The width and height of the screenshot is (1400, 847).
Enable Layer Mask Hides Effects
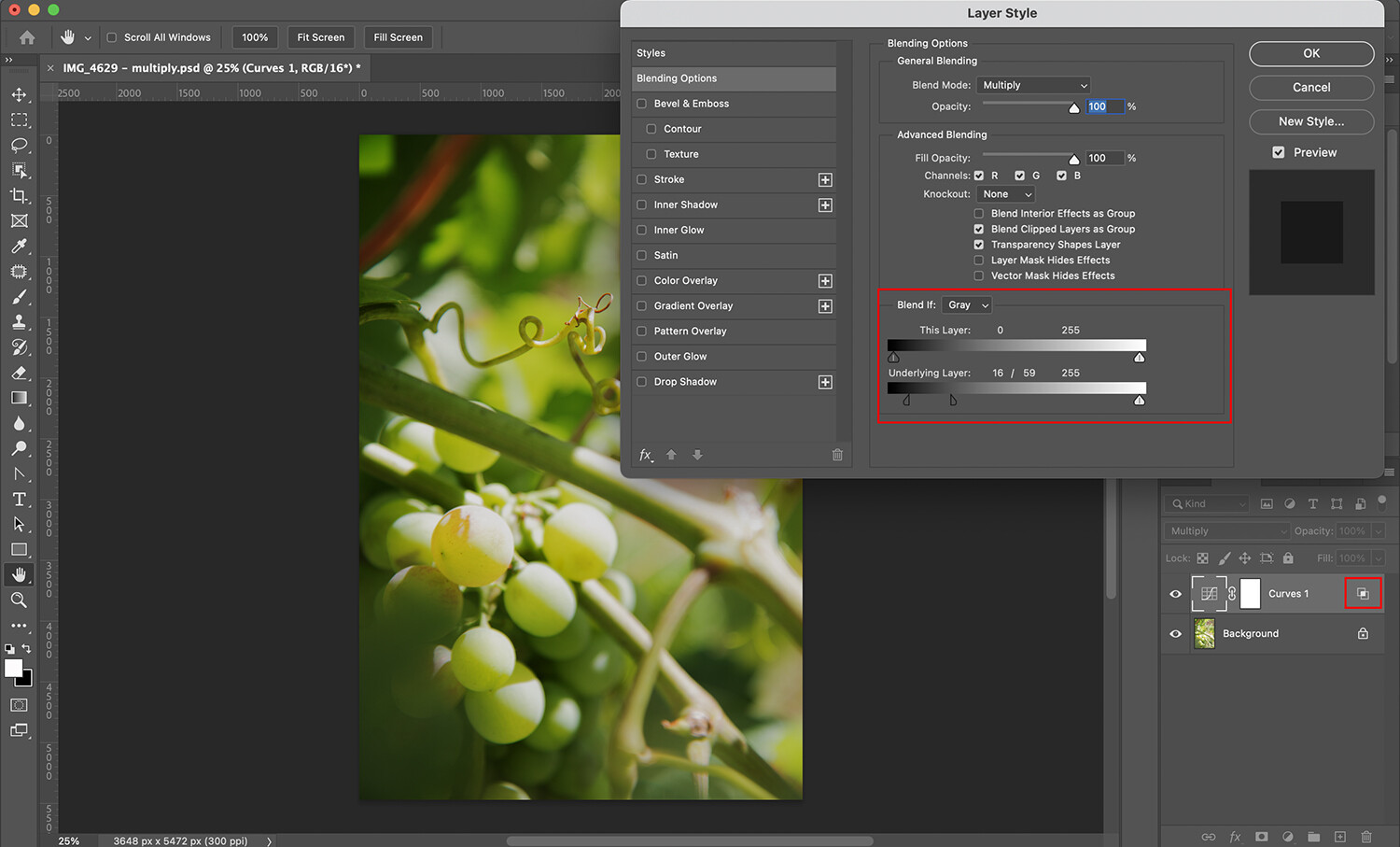point(979,261)
